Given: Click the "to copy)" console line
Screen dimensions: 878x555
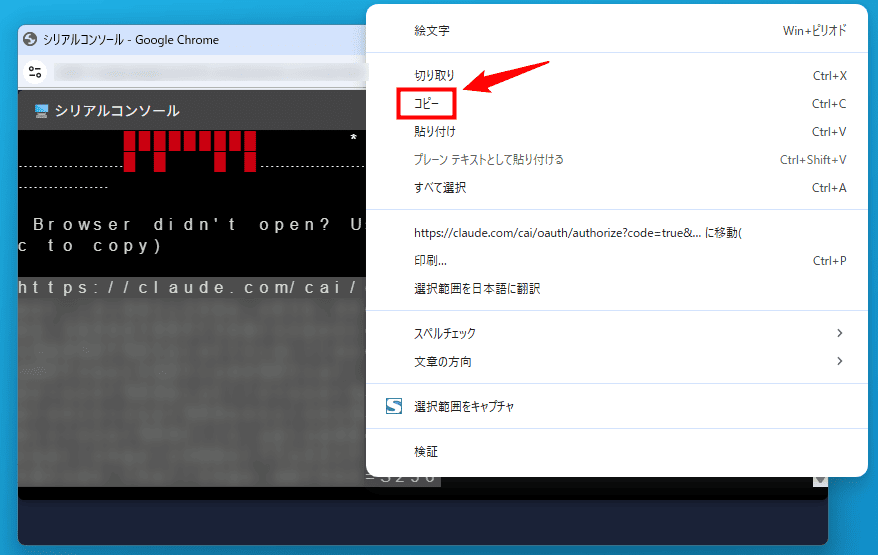Looking at the screenshot, I should point(105,246).
